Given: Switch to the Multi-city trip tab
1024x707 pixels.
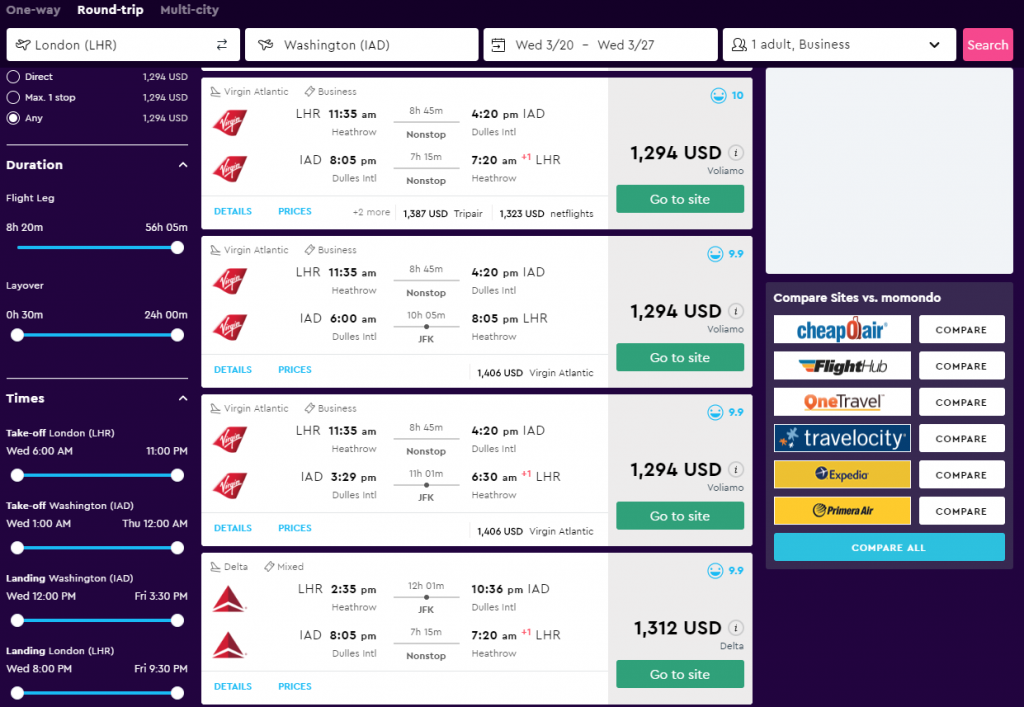Looking at the screenshot, I should point(189,10).
